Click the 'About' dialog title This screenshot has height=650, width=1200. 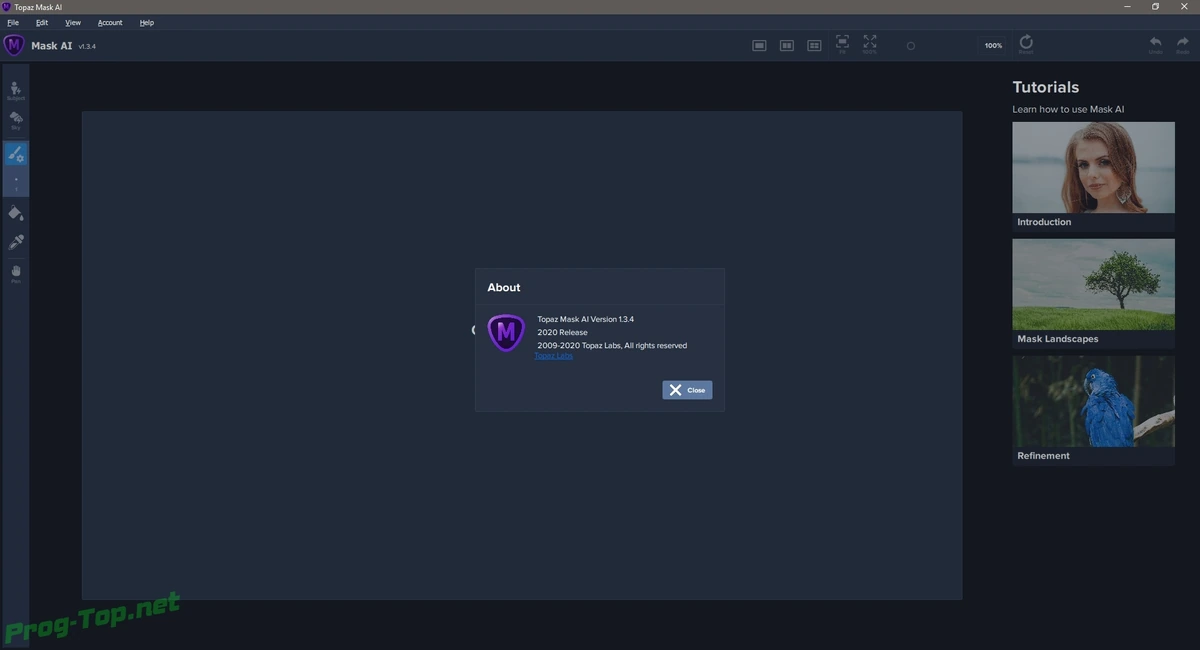click(504, 287)
